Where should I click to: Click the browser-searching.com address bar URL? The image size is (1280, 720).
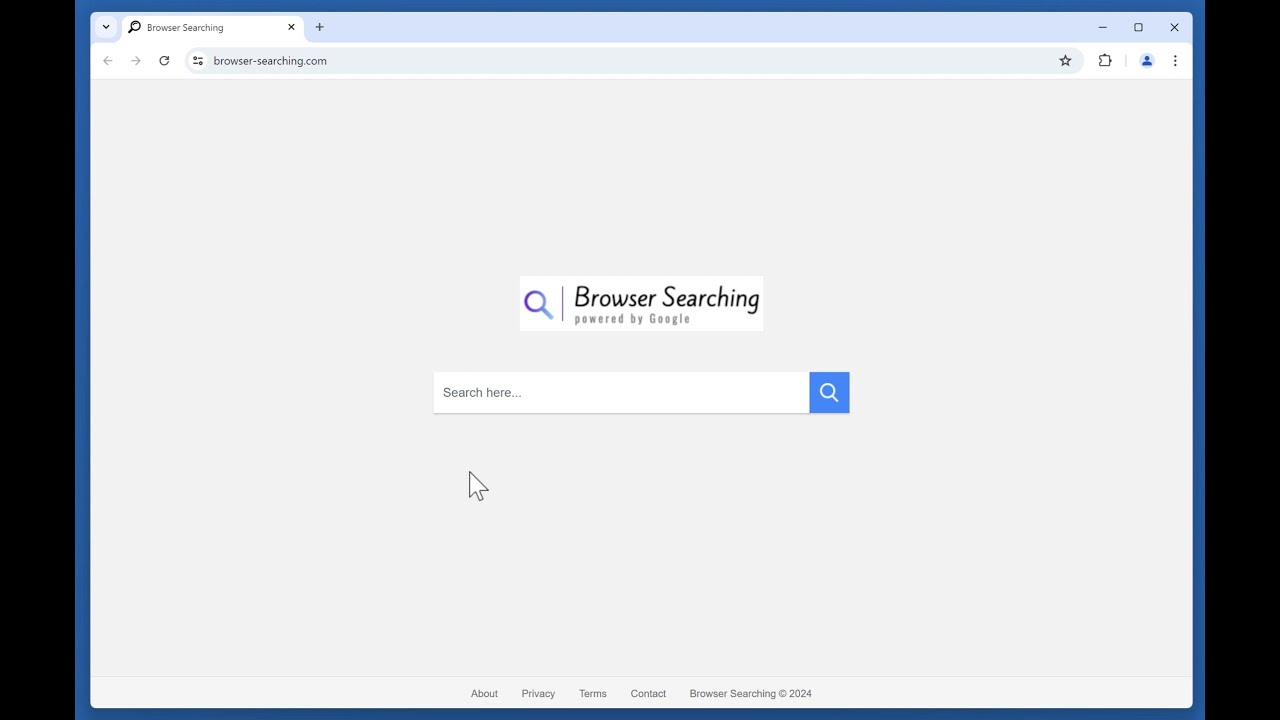click(x=270, y=61)
